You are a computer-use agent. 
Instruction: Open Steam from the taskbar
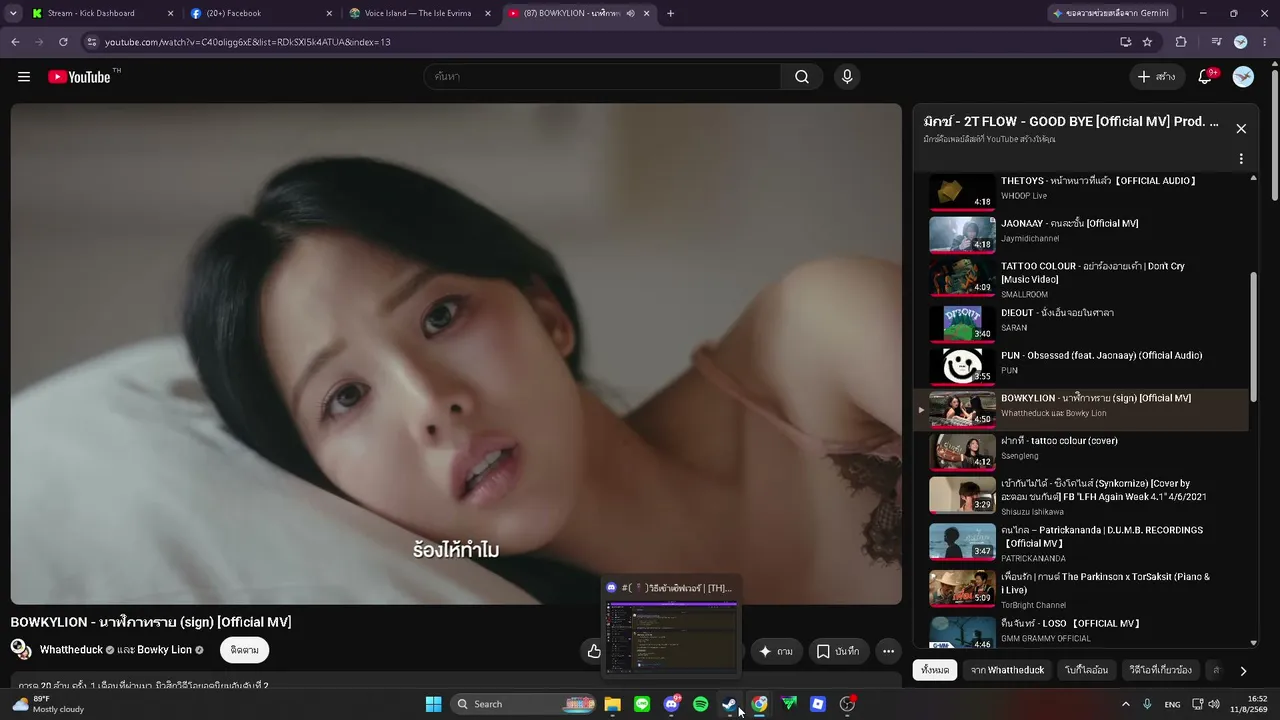(730, 704)
